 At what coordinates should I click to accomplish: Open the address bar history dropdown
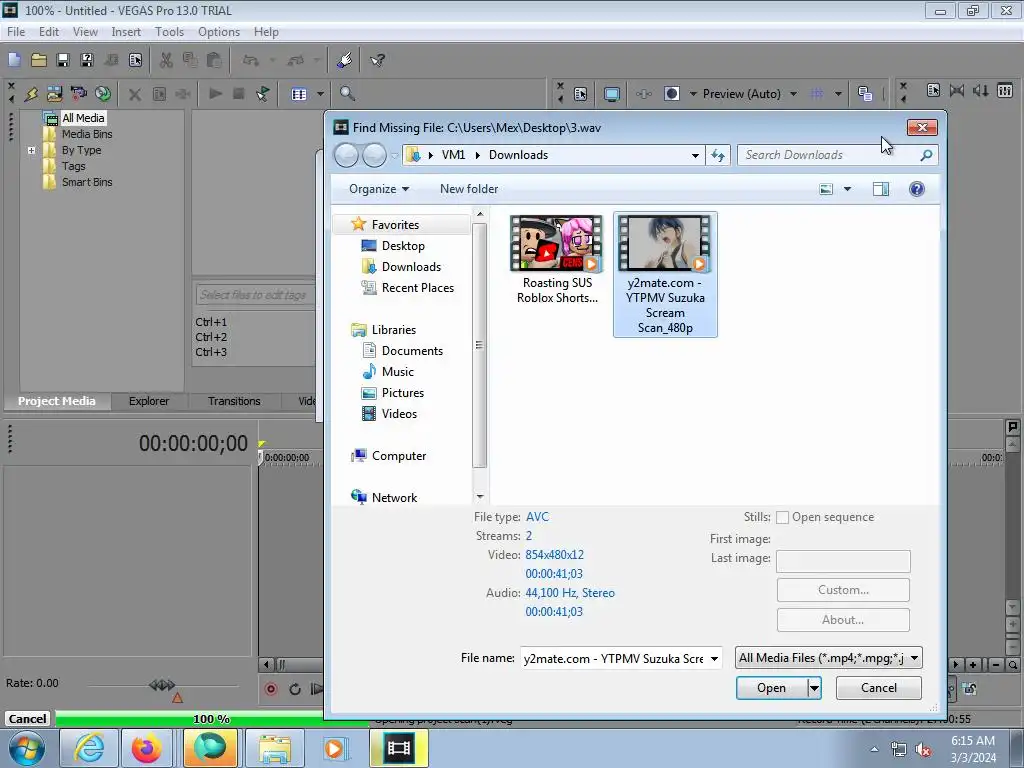point(696,155)
